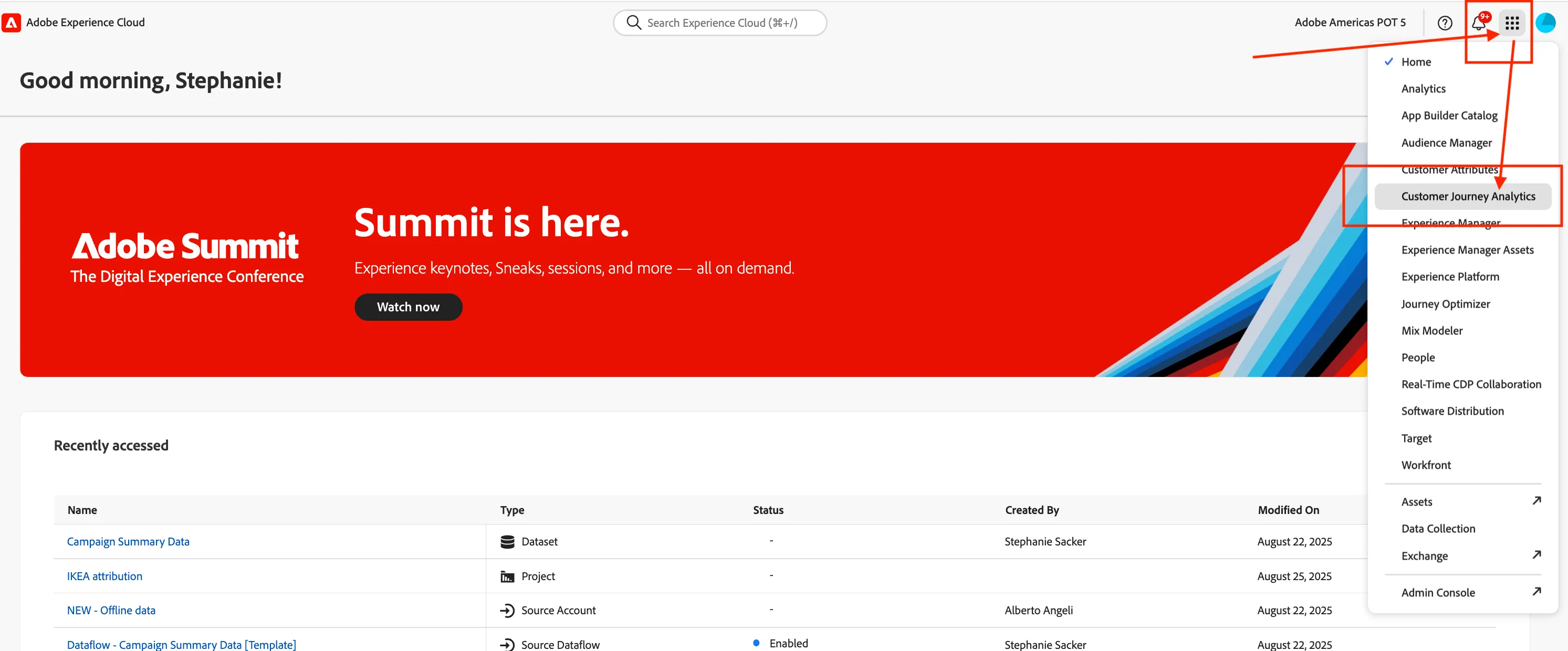
Task: Click the Adobe logo icon
Action: pyautogui.click(x=12, y=23)
